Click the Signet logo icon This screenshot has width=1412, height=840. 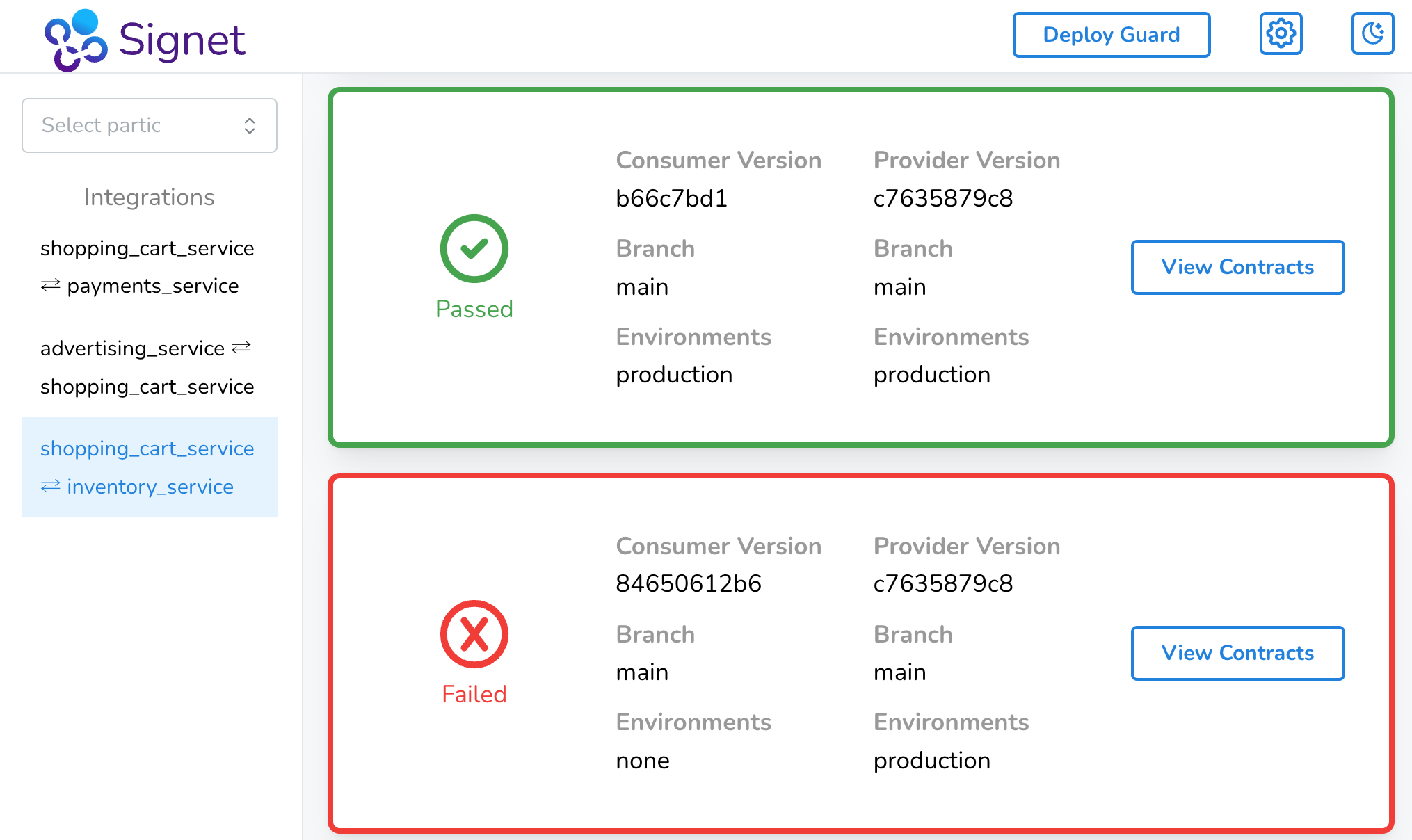(75, 40)
